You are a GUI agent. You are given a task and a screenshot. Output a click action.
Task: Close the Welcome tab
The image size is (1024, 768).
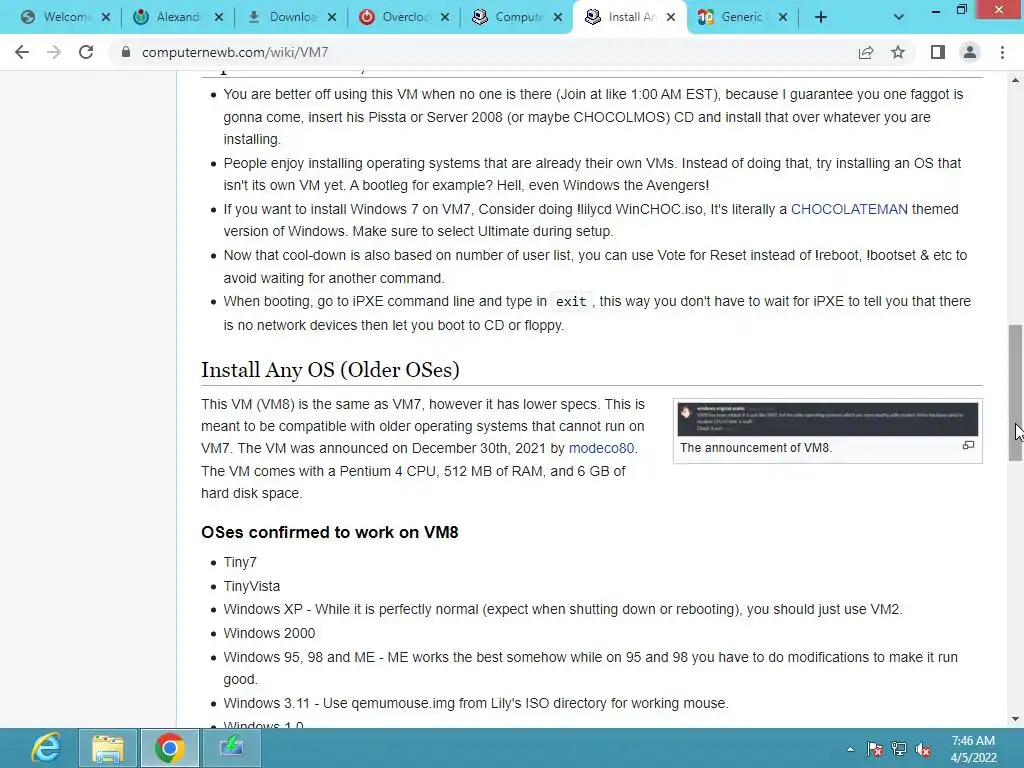(x=106, y=18)
